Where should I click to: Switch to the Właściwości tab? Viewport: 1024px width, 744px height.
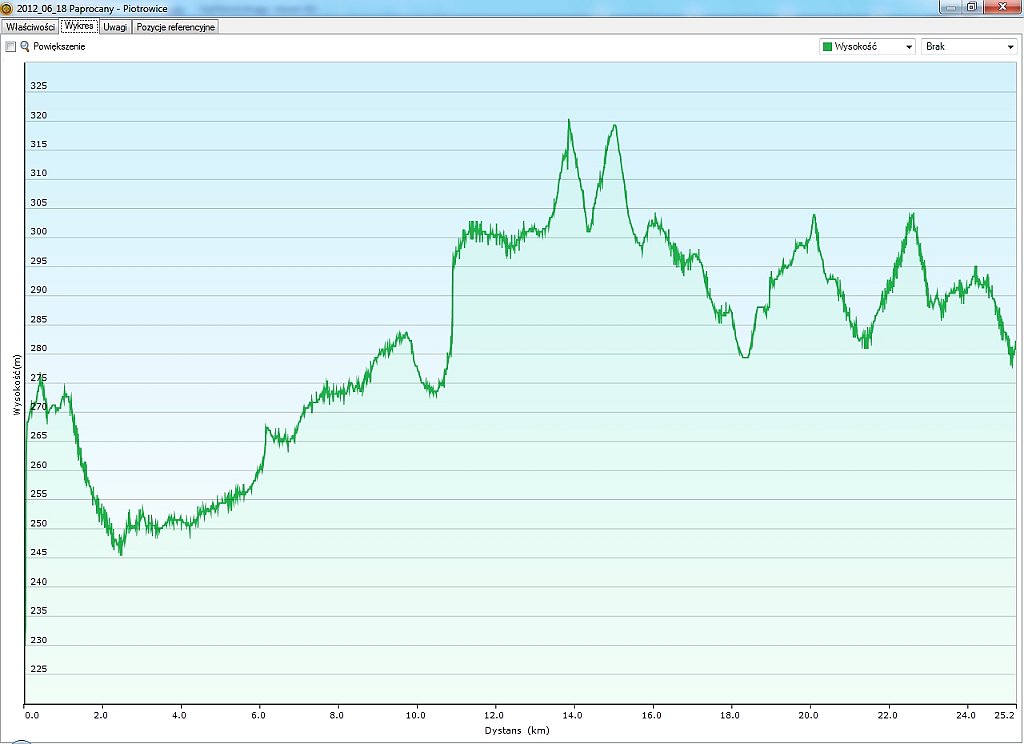tap(30, 27)
